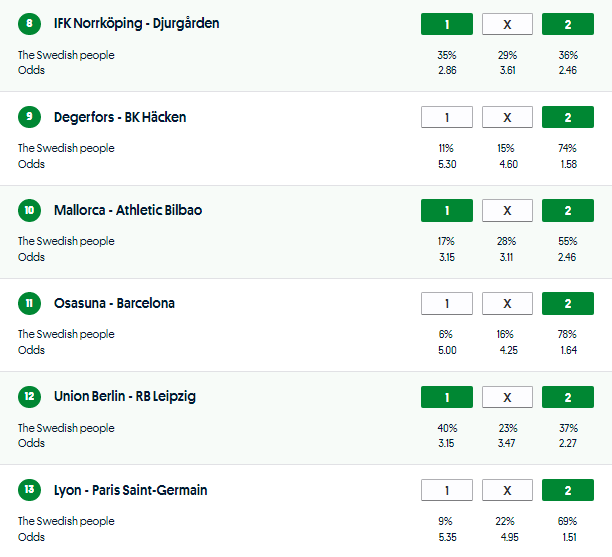Open the Osasuna - Barcelona match title
The width and height of the screenshot is (612, 557).
(x=114, y=303)
